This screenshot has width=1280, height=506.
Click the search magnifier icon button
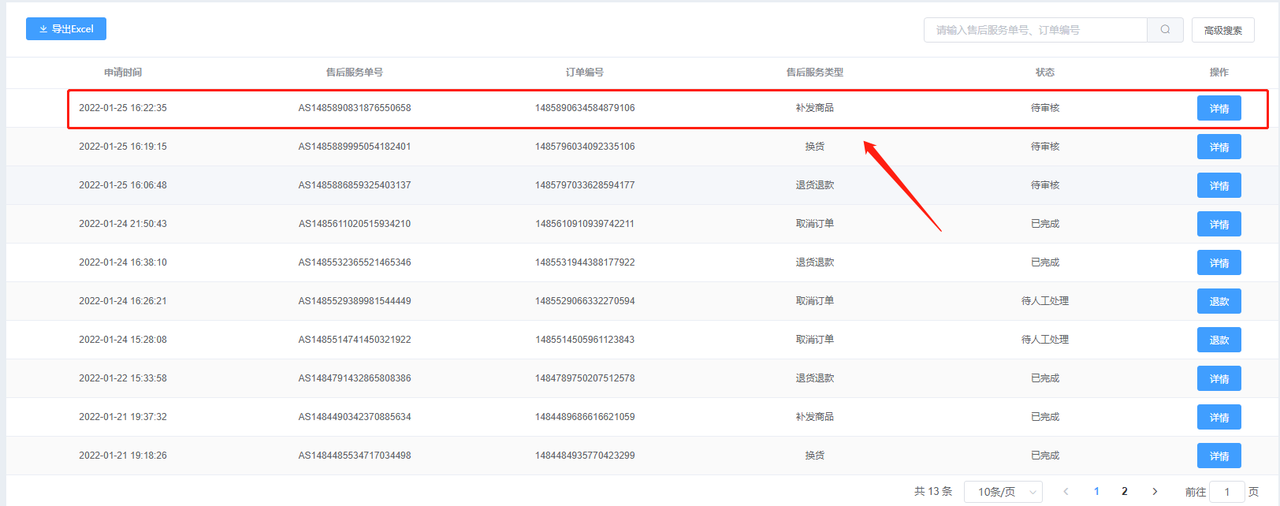[x=1165, y=30]
